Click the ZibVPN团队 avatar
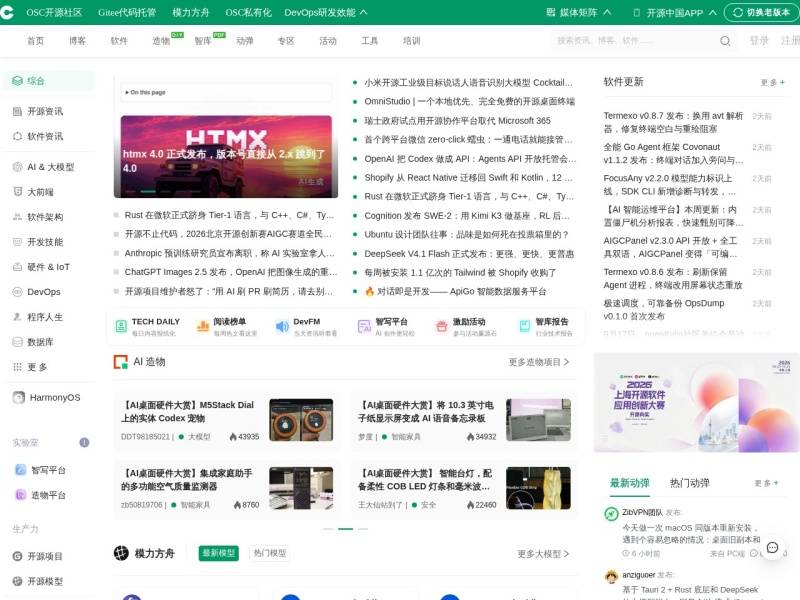The width and height of the screenshot is (800, 600). coord(611,514)
